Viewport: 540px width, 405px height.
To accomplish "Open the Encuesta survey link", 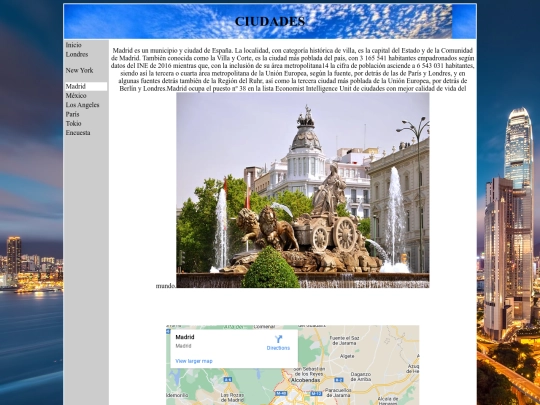I will tap(78, 133).
